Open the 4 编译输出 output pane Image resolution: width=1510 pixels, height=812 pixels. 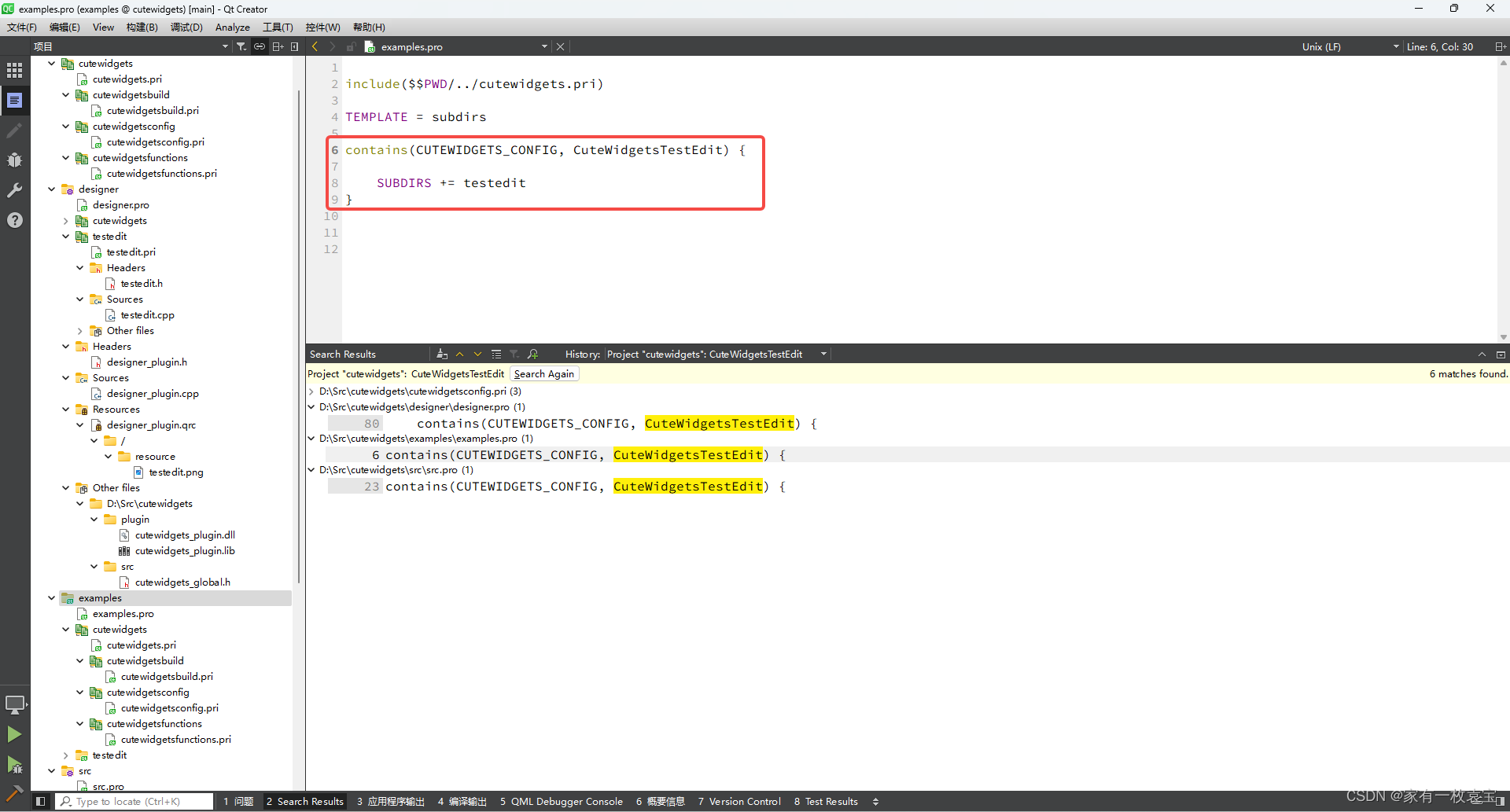click(462, 801)
